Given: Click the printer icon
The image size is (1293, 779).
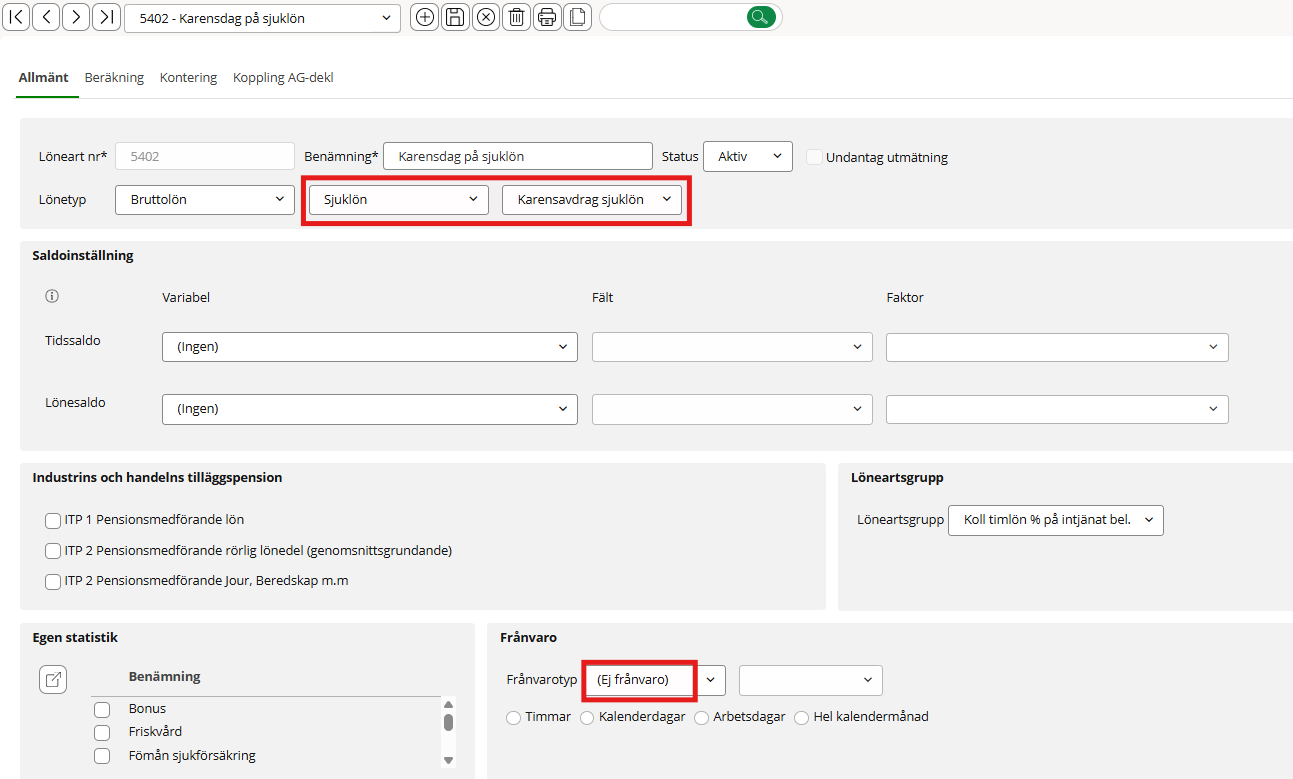Looking at the screenshot, I should pos(546,17).
